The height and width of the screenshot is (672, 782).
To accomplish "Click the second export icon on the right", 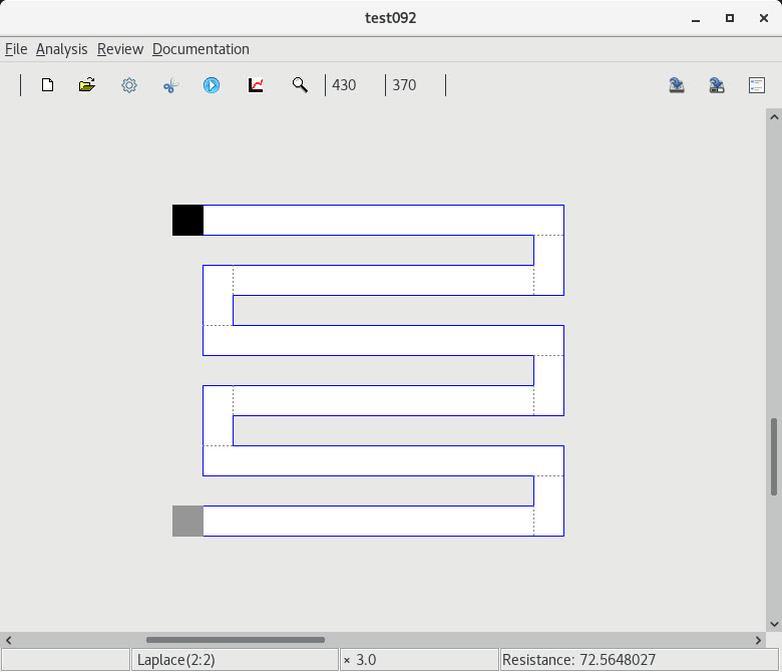I will point(717,85).
